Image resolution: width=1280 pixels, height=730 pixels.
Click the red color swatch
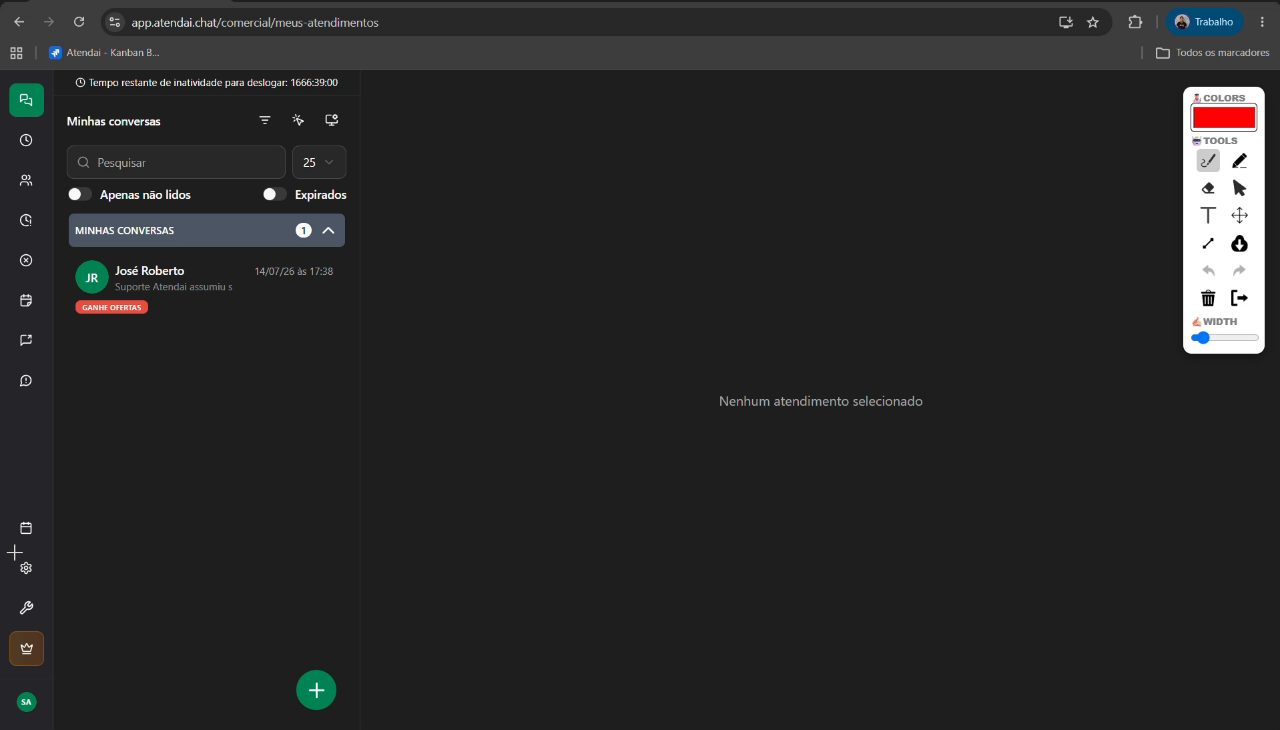(x=1223, y=118)
